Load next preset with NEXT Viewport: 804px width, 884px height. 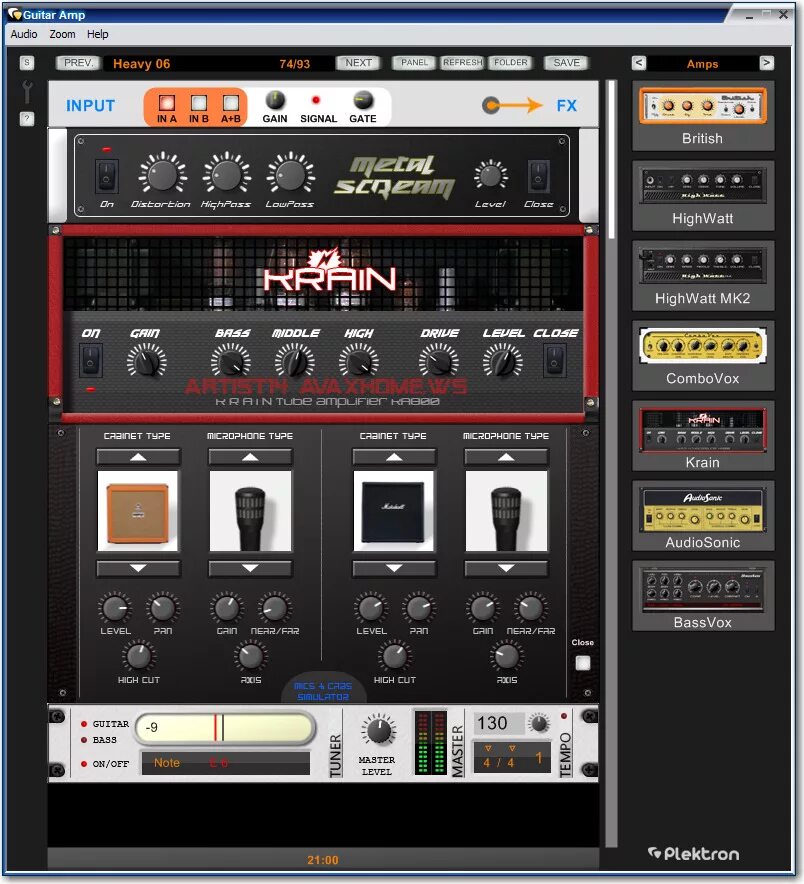tap(359, 63)
